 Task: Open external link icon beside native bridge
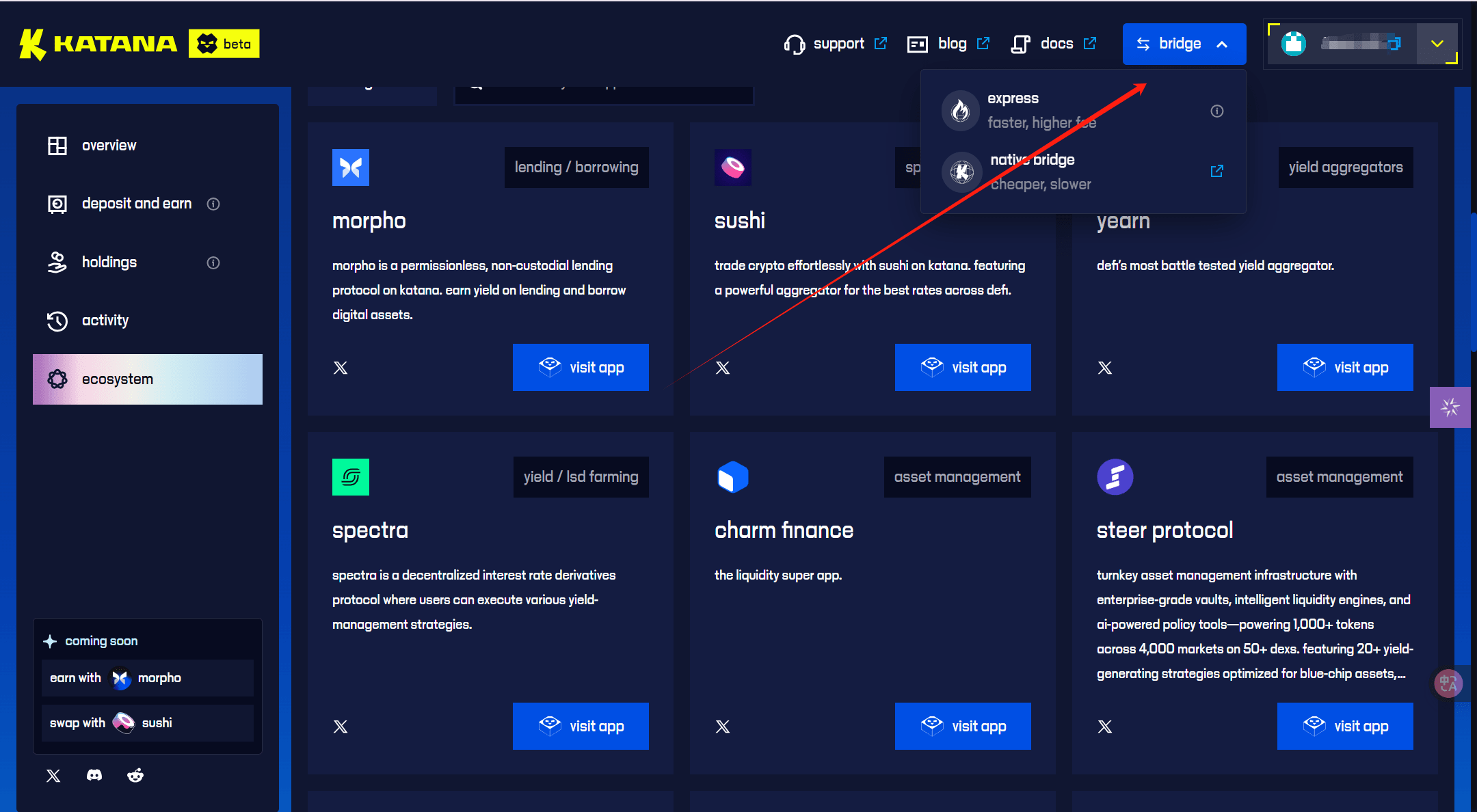pos(1217,171)
